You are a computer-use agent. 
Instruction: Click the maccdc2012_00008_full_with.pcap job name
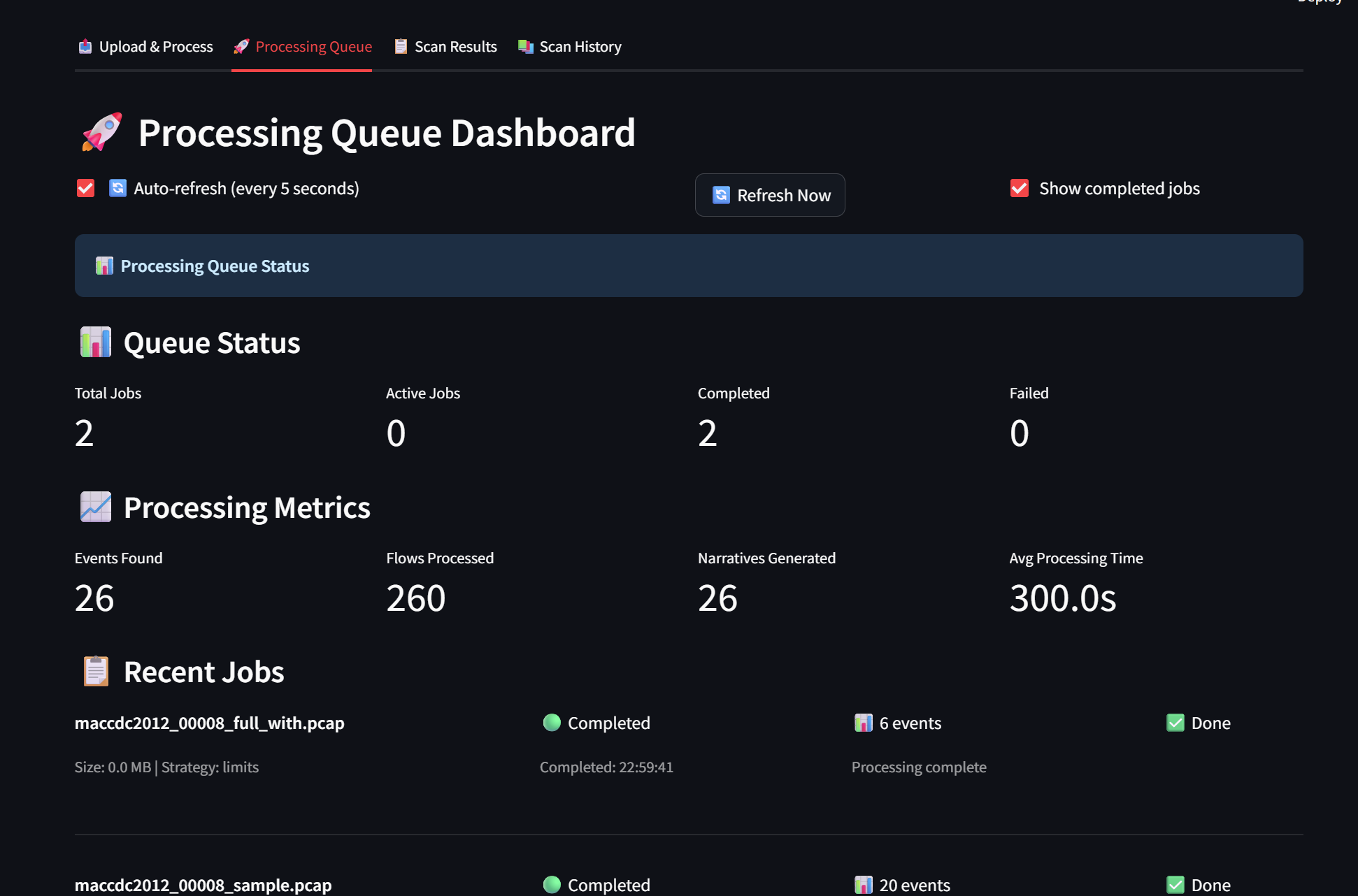[x=209, y=723]
